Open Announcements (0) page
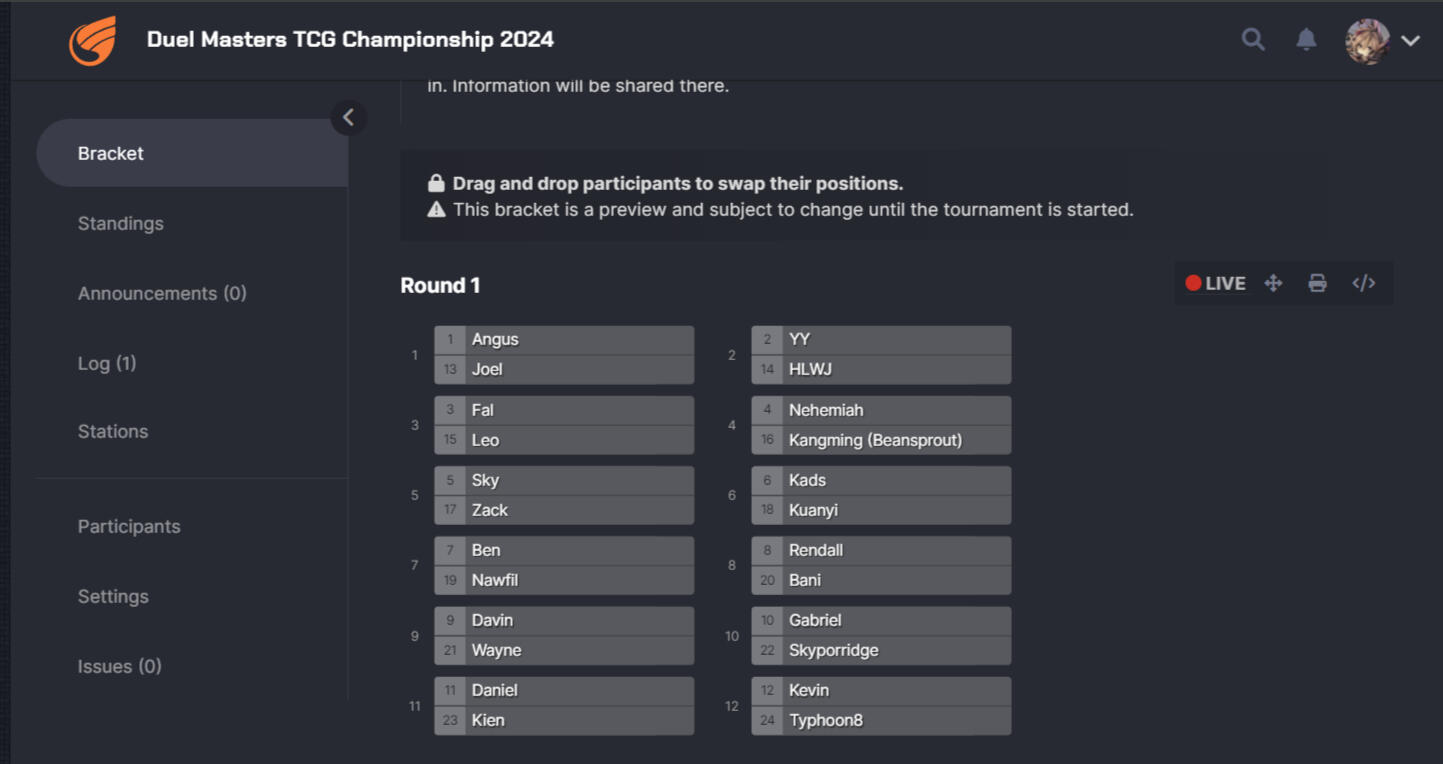The height and width of the screenshot is (764, 1443). pos(162,293)
